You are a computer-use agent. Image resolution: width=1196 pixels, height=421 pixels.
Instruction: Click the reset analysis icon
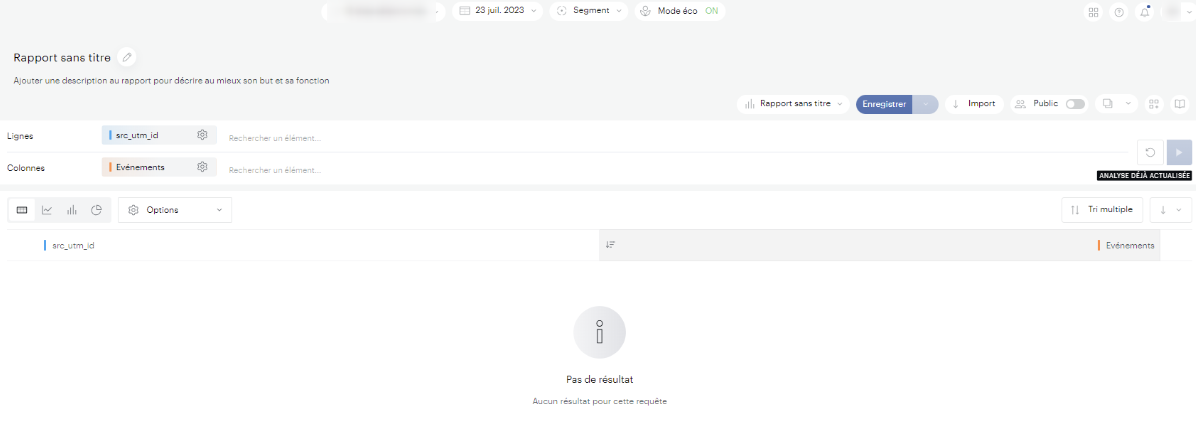click(x=1150, y=153)
